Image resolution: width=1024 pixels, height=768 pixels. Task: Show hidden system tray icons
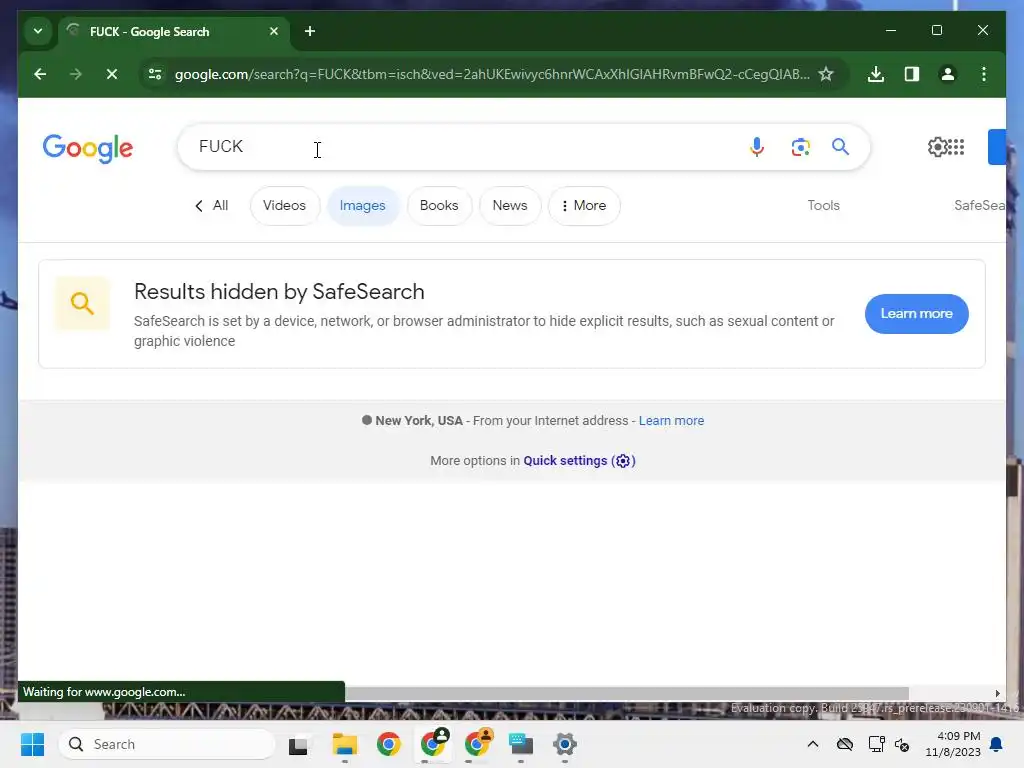coord(812,744)
